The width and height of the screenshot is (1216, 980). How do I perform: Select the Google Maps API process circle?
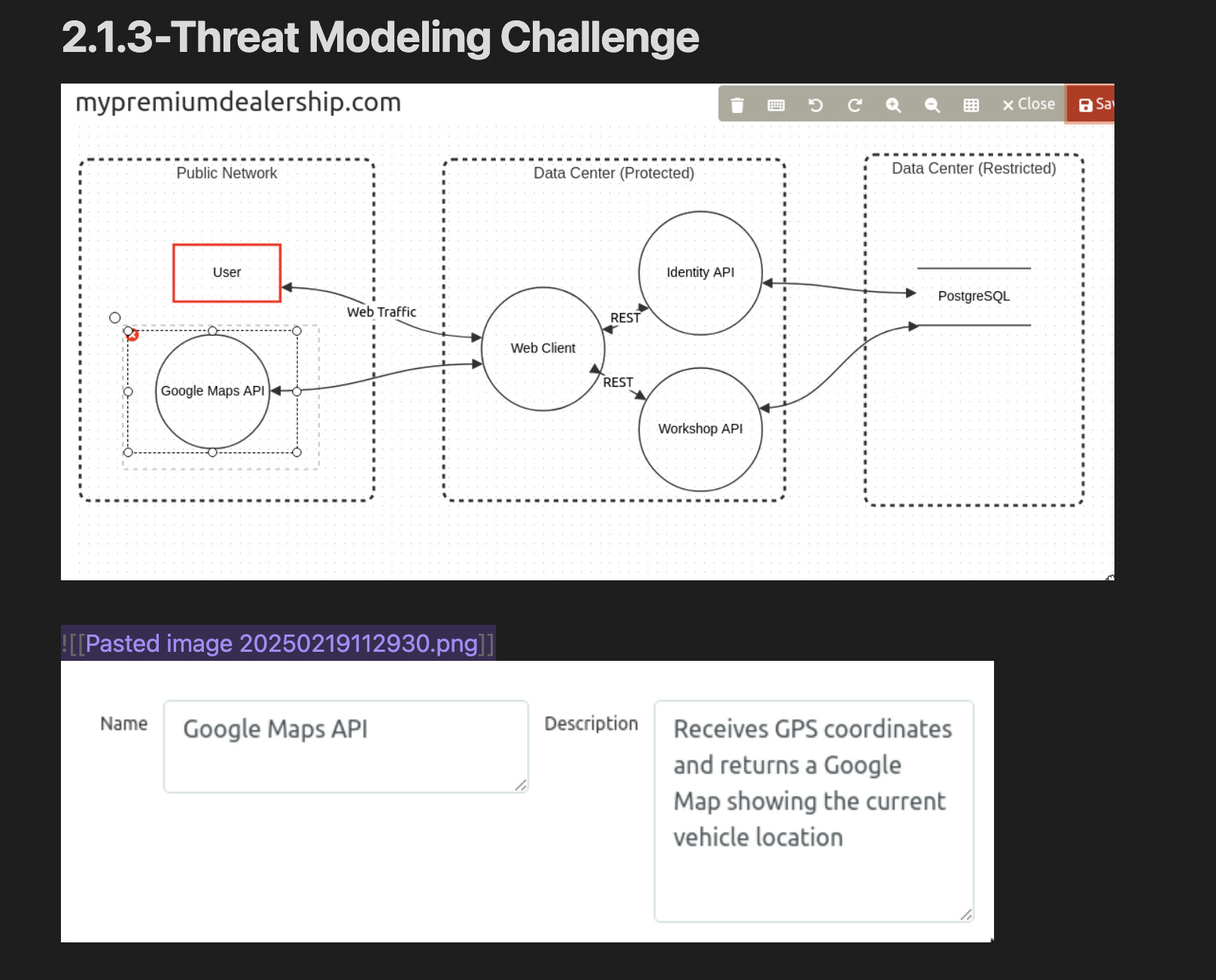pos(212,391)
